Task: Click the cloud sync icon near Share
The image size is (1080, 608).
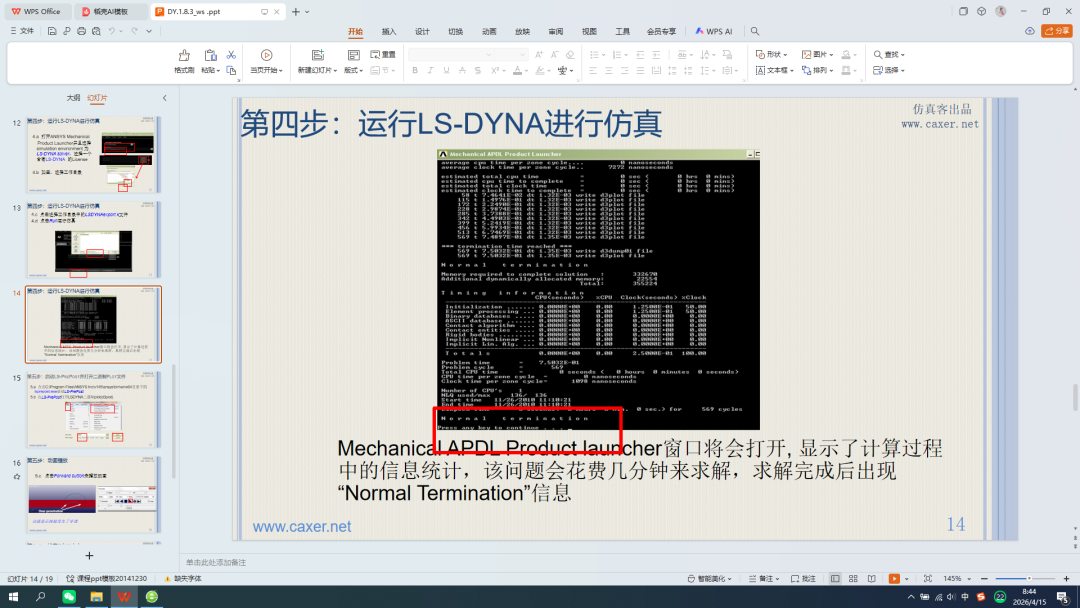Action: (1030, 31)
